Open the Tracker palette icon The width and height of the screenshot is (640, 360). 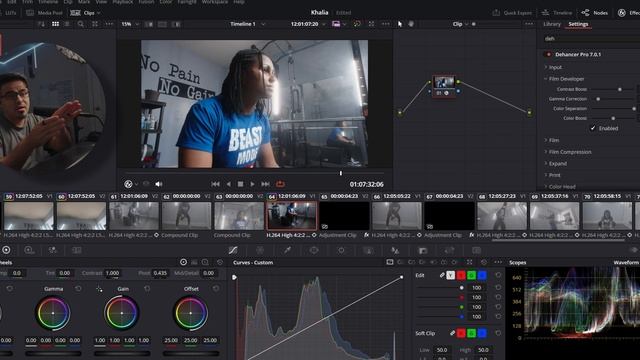(x=341, y=250)
